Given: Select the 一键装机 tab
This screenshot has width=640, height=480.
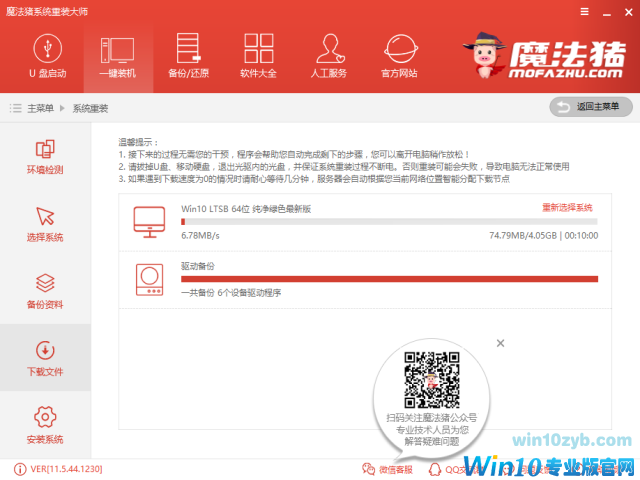Looking at the screenshot, I should click(x=118, y=56).
